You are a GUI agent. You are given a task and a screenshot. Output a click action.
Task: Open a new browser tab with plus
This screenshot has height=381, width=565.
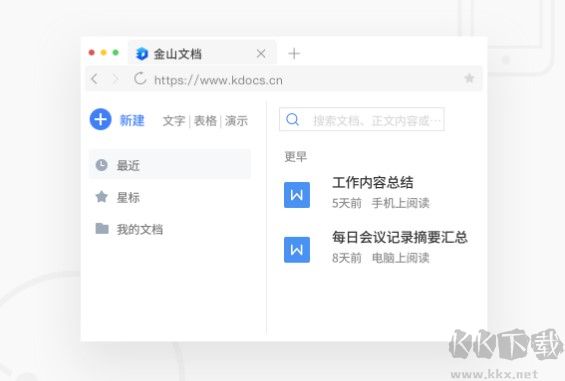pos(294,54)
